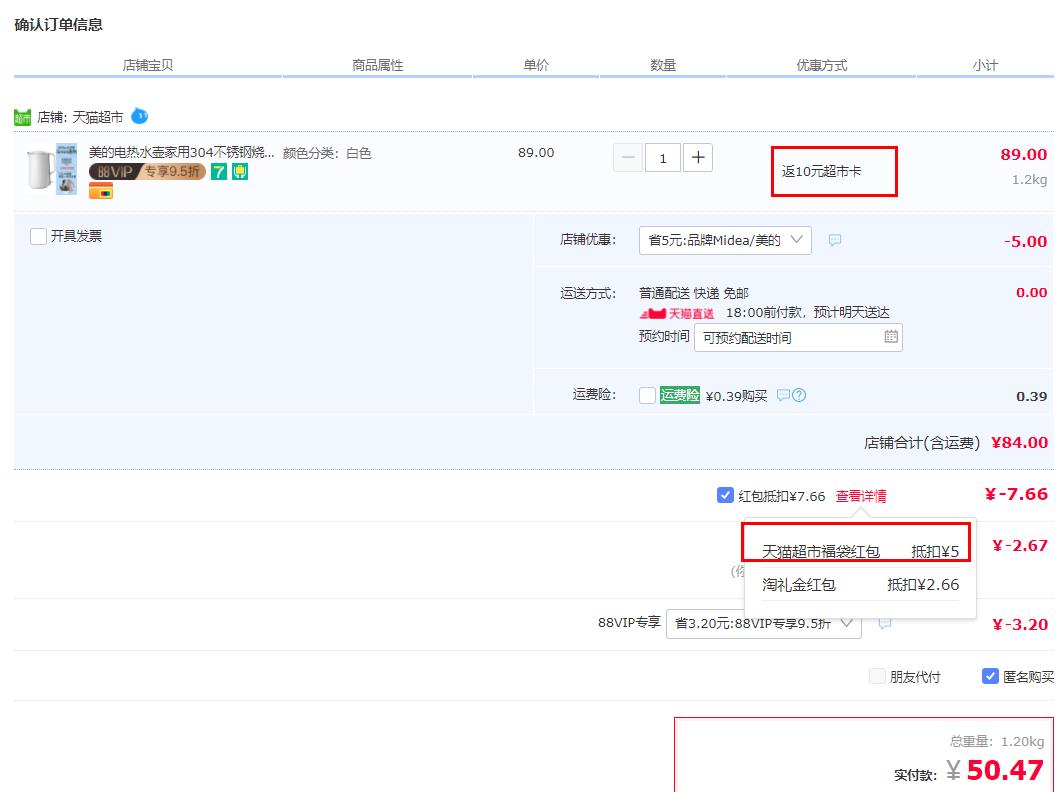Expand the 88VIP专享 discount dropdown
Screen dimensions: 1059x792
pyautogui.click(x=763, y=623)
